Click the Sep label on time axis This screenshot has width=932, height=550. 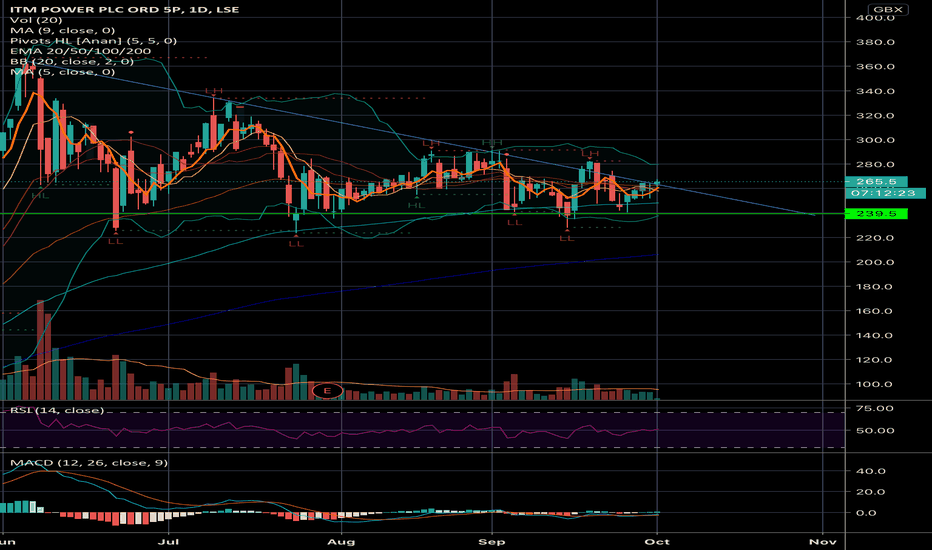pos(492,542)
